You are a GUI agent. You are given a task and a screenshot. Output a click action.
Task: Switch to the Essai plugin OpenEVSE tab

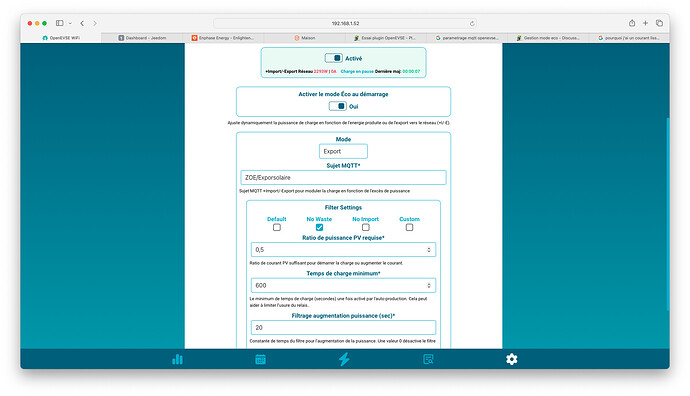click(x=385, y=38)
